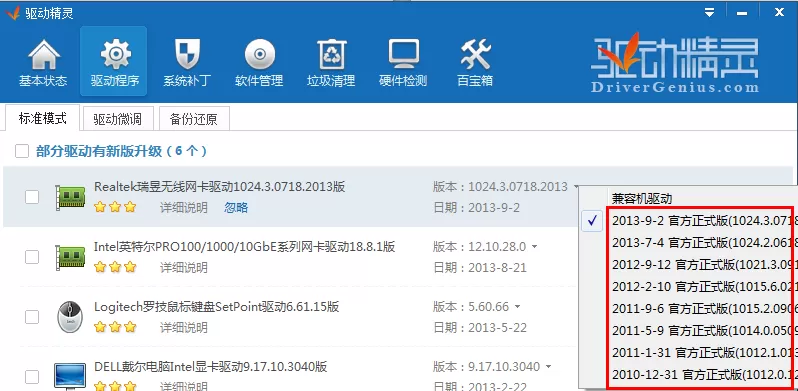Click the Realtek瑞昱无线网卡驱动 driver name
The height and width of the screenshot is (391, 798).
click(220, 187)
